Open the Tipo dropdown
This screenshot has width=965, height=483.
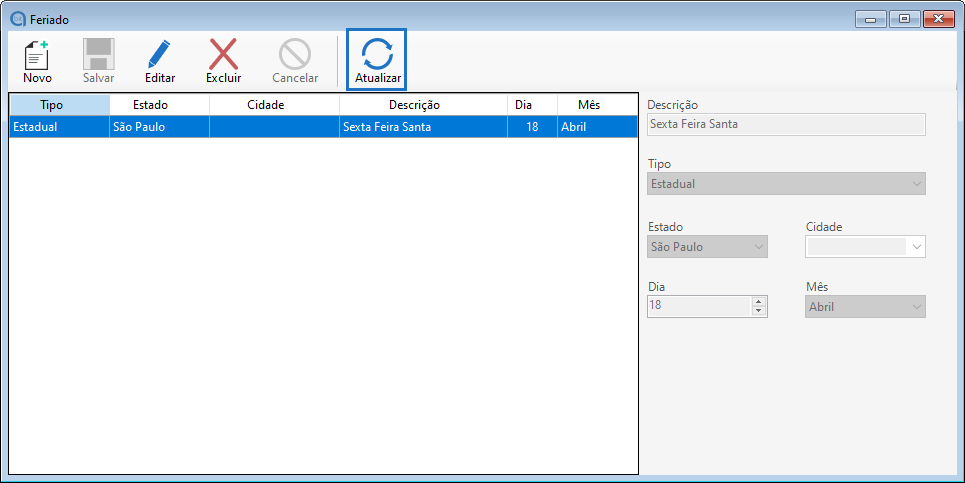pyautogui.click(x=916, y=184)
